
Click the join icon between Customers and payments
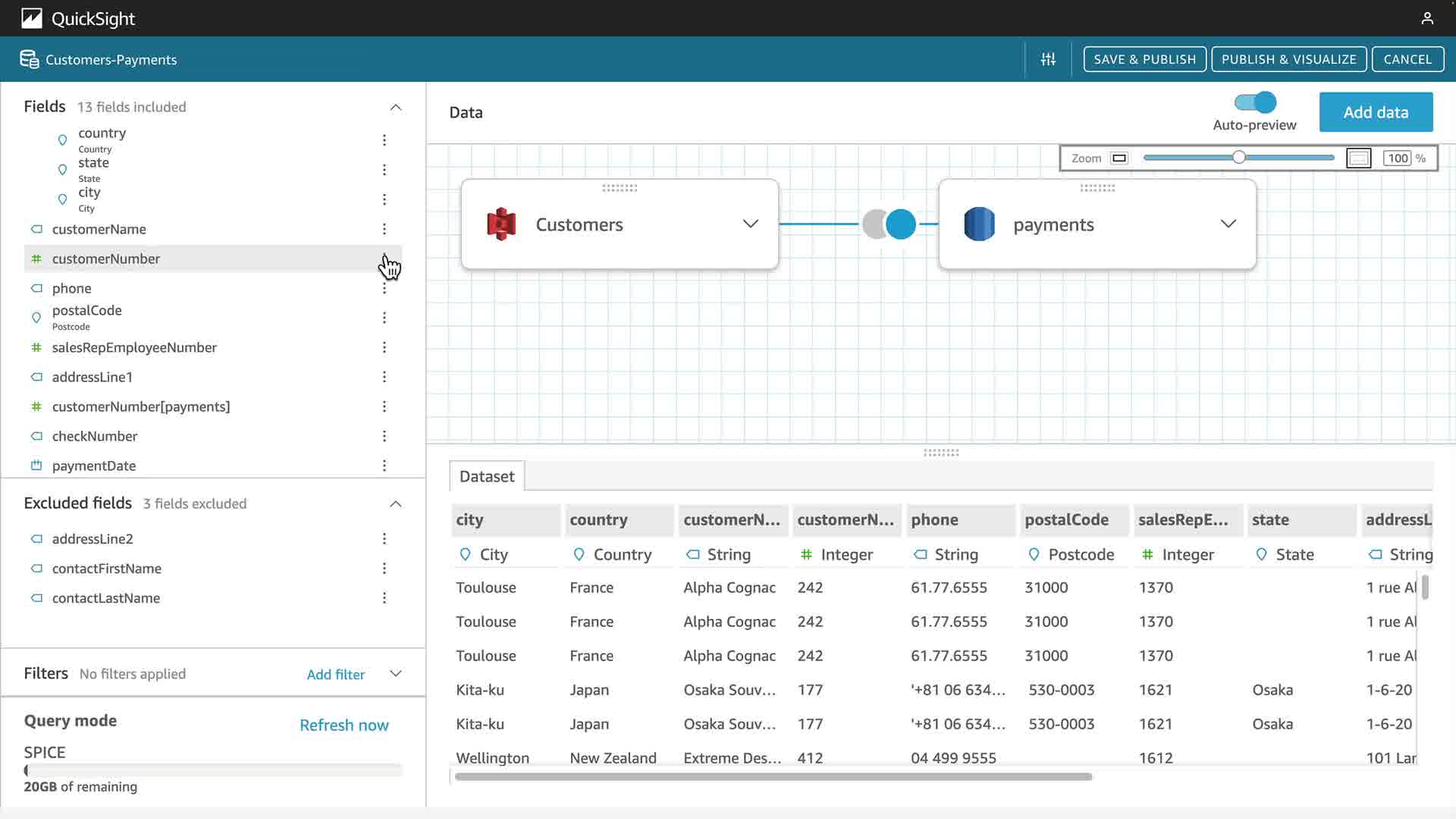[x=889, y=224]
